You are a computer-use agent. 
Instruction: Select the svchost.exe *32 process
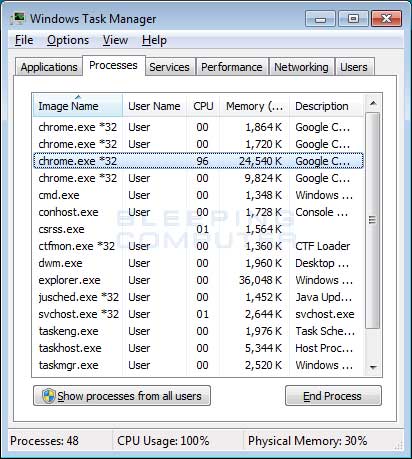(198, 314)
